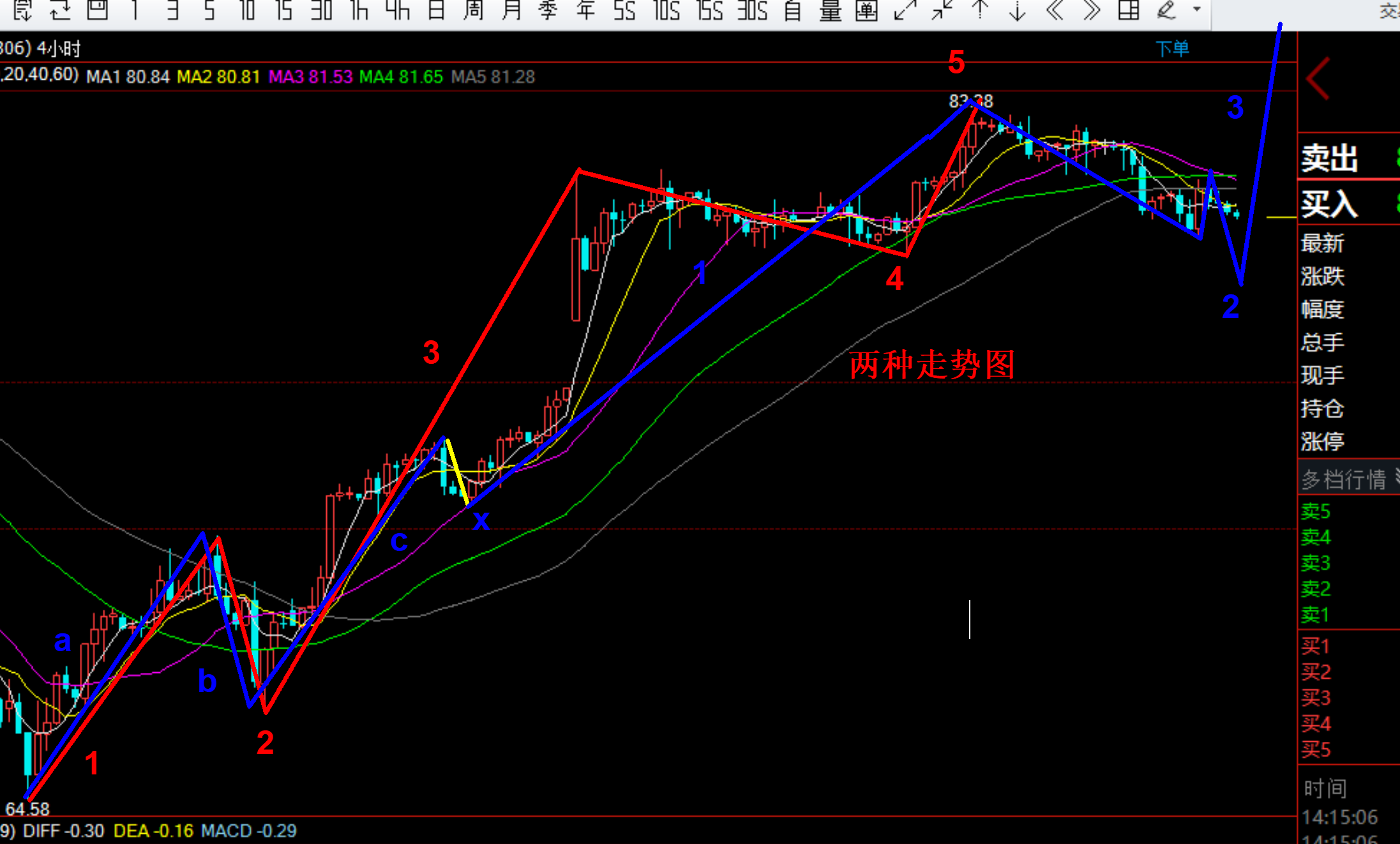The width and height of the screenshot is (1400, 844).
Task: Collapse side panel with red chevron
Action: [1318, 79]
